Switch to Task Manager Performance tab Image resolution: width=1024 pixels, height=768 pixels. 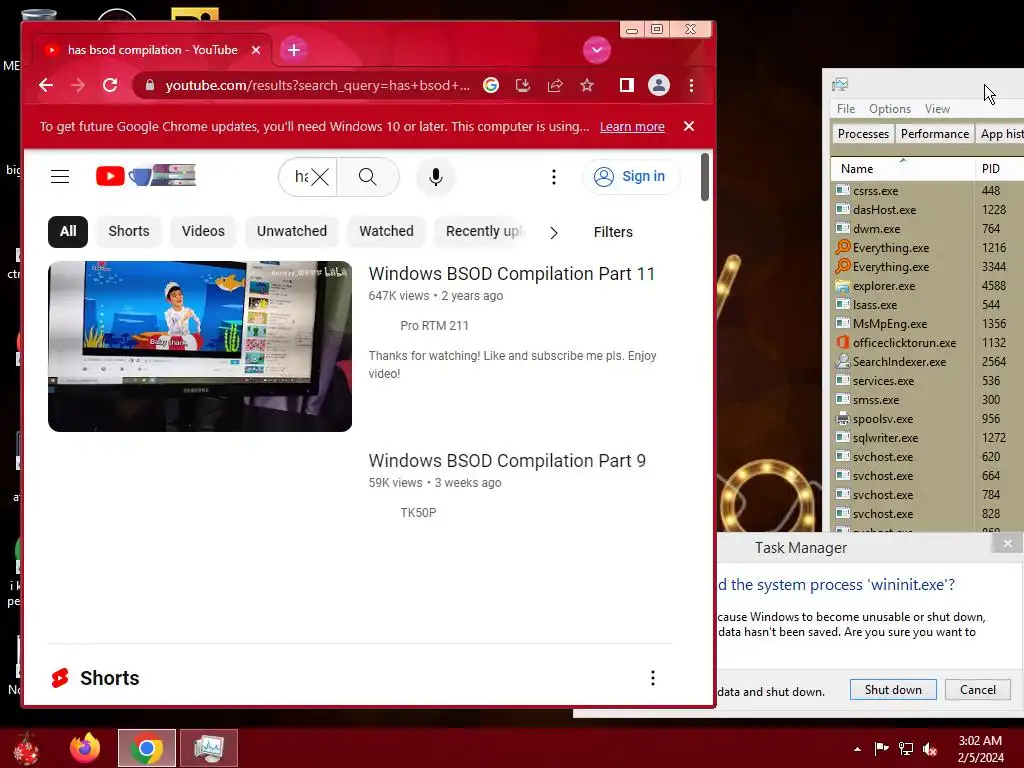[x=935, y=133]
